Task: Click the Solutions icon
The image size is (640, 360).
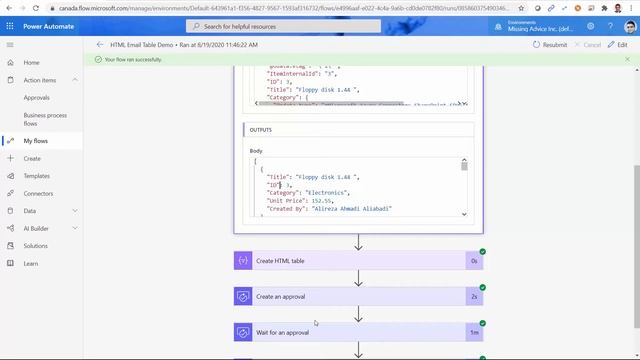Action: point(11,246)
